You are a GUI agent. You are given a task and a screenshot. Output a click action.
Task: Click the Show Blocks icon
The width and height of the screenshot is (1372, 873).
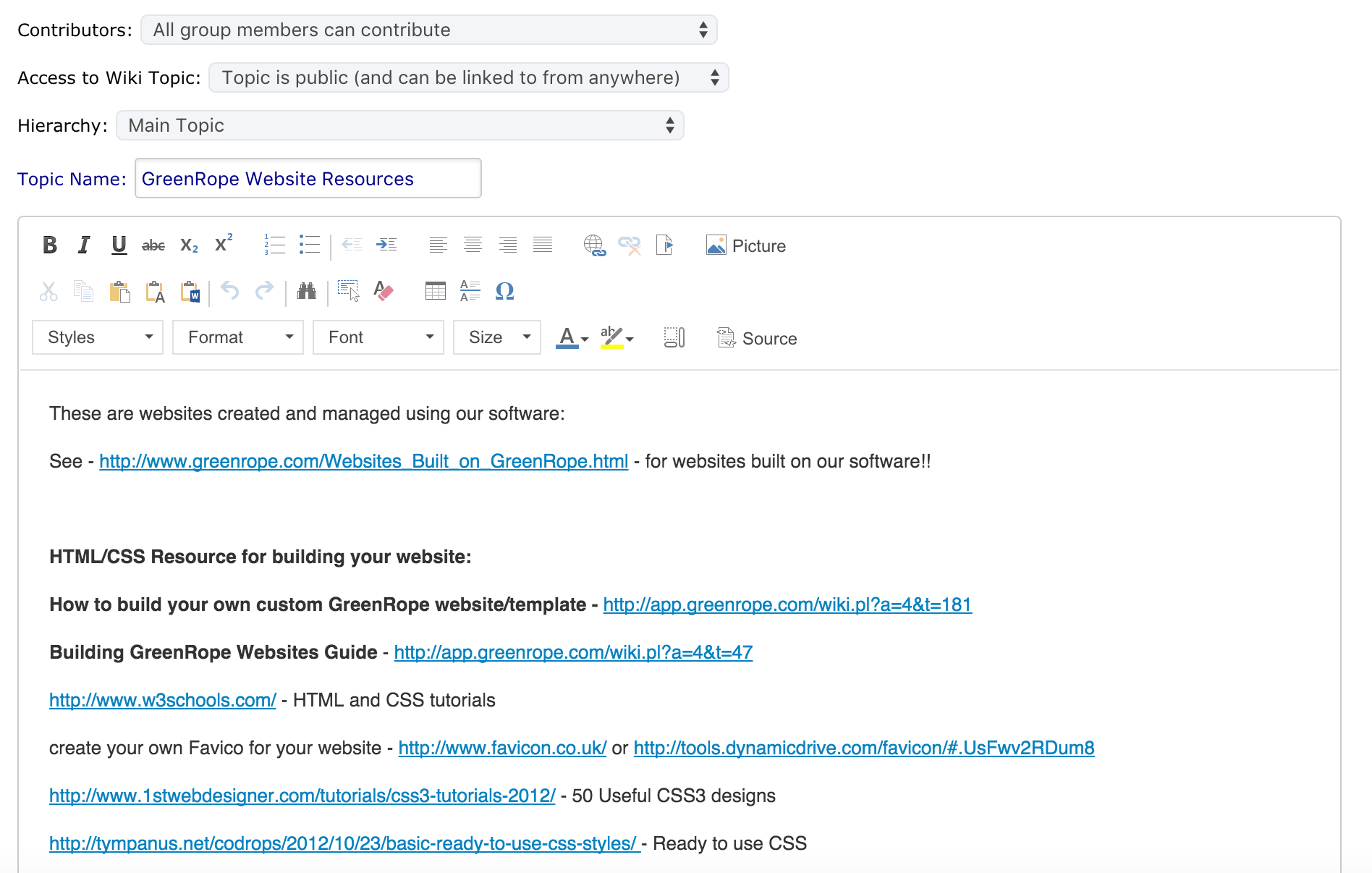(674, 337)
